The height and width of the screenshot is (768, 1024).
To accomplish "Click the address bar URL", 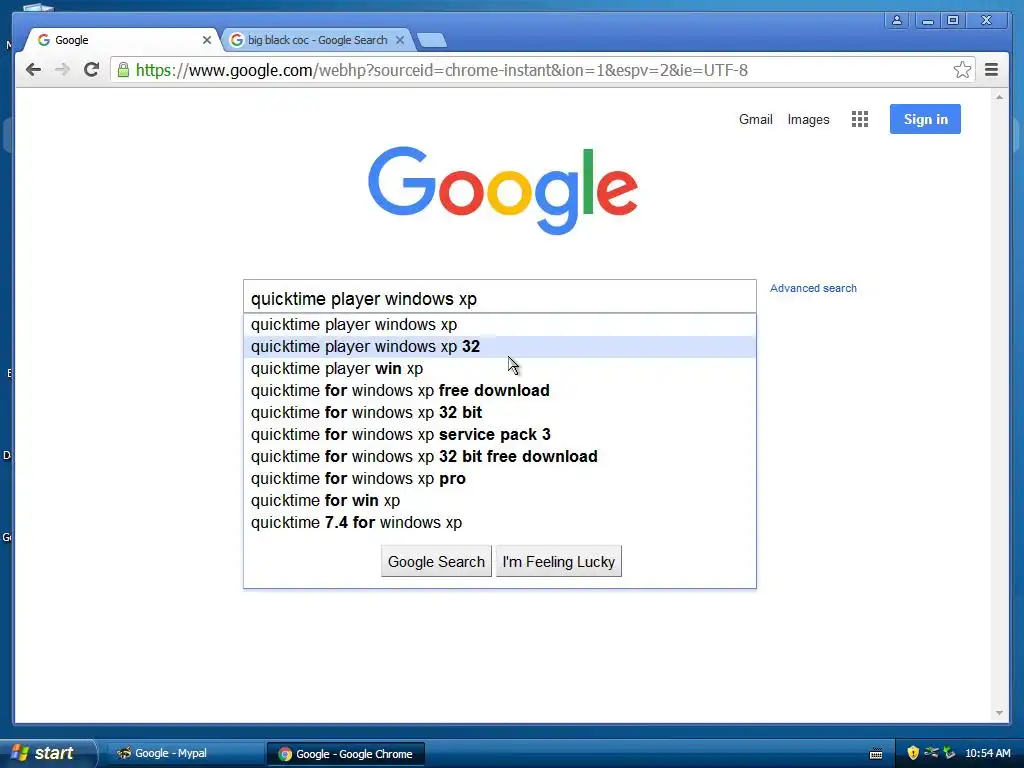I will click(441, 70).
